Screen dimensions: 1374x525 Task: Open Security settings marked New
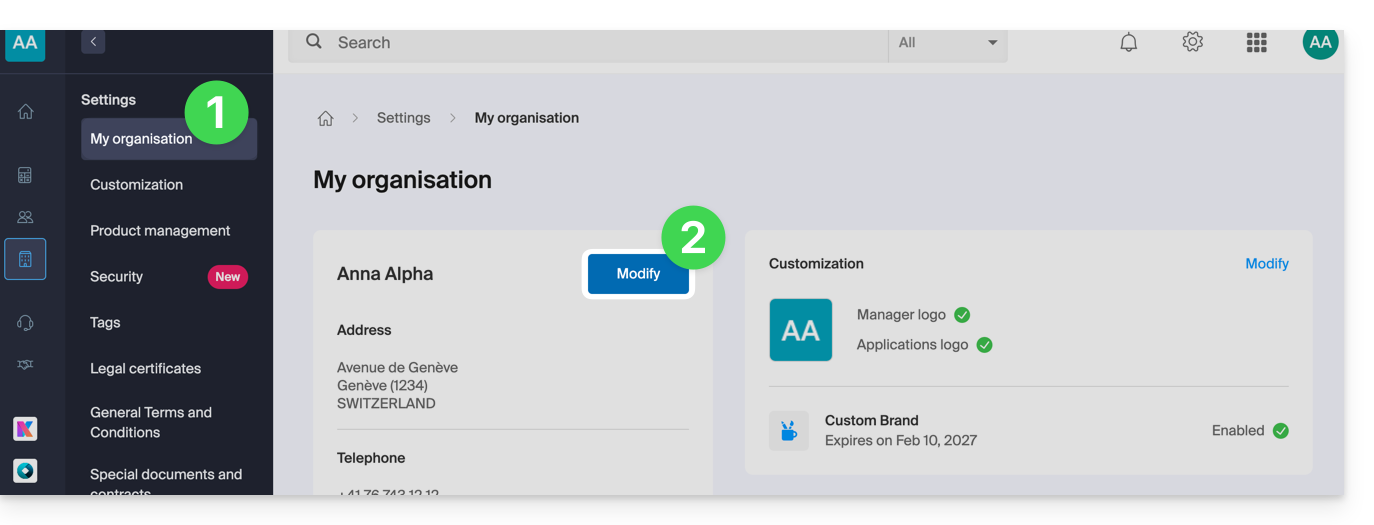(116, 277)
